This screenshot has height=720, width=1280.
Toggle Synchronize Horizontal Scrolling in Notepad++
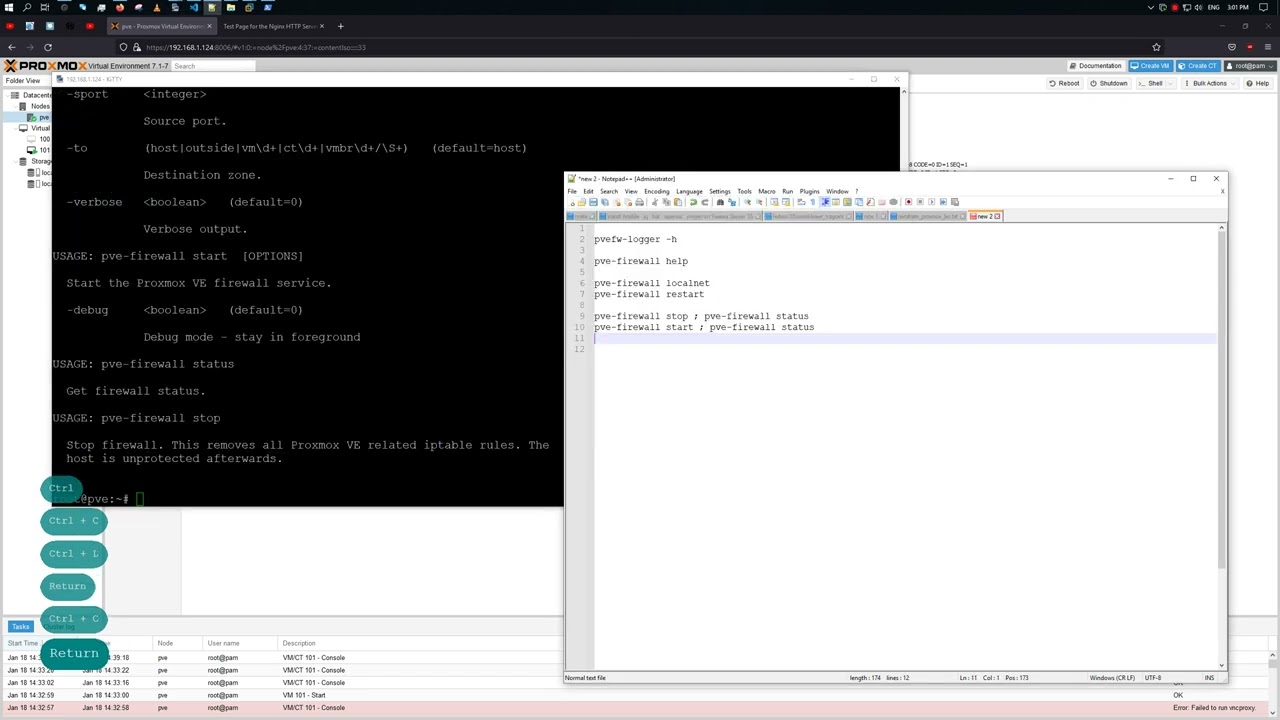pos(786,202)
